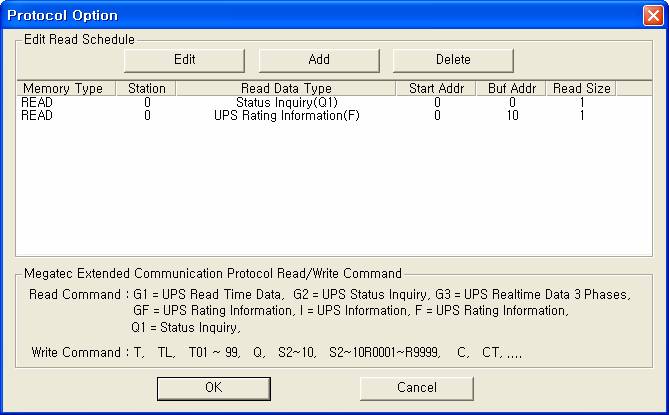Screen dimensions: 669x415
Task: Close the Protocol Option window
Action: point(652,16)
